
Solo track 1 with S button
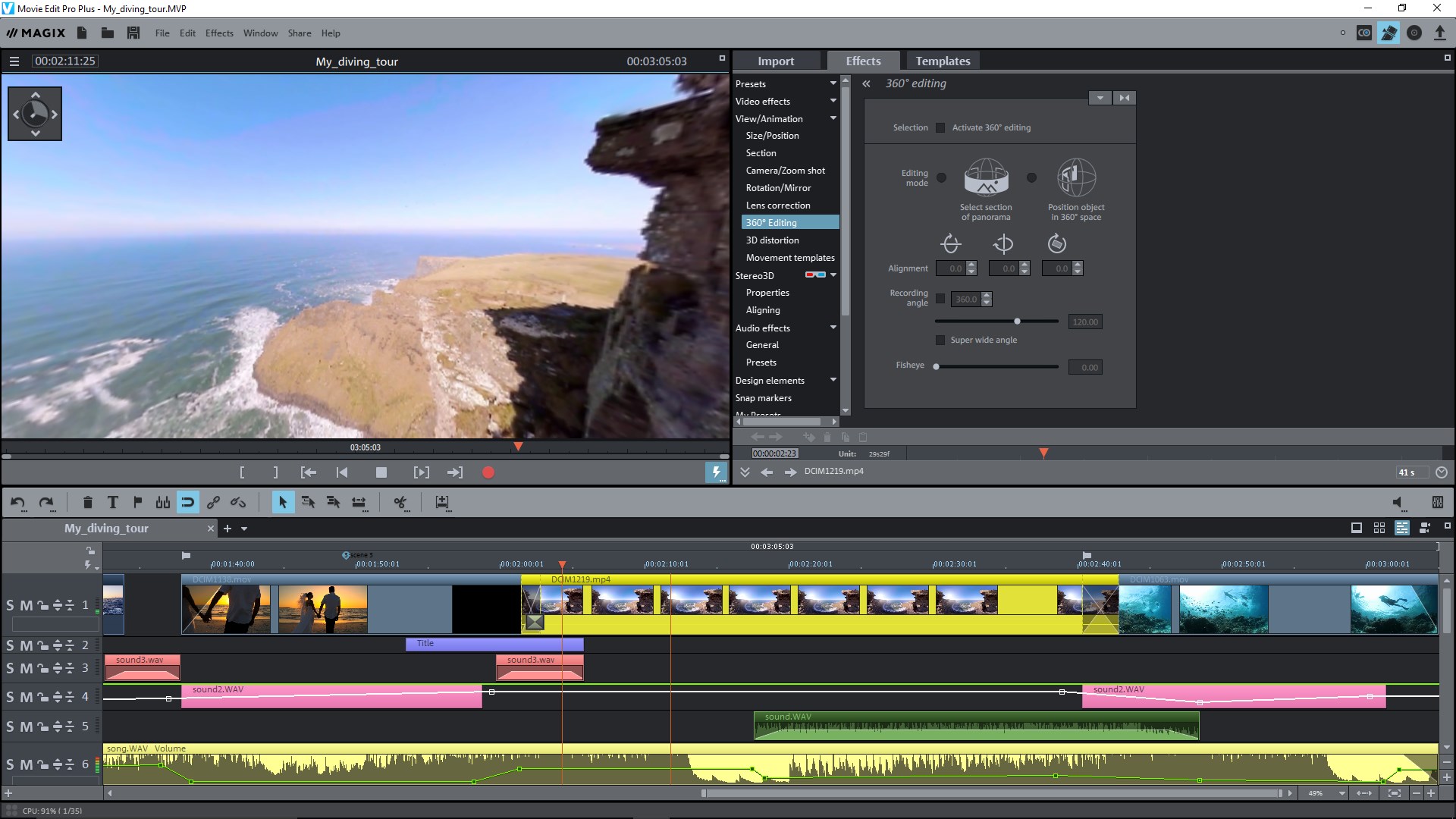[x=10, y=605]
